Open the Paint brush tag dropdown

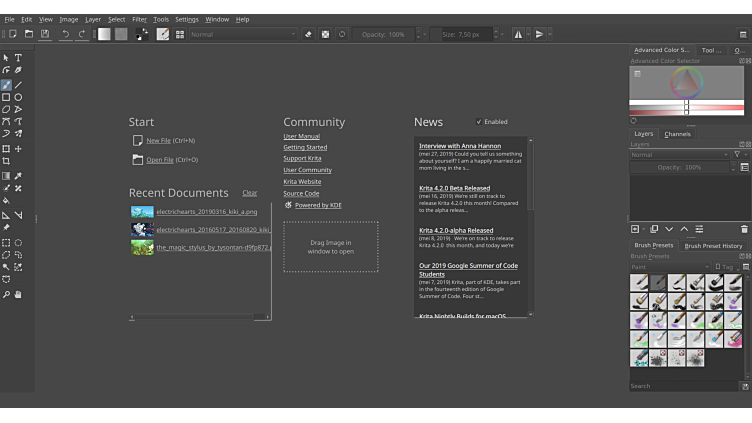tap(669, 267)
